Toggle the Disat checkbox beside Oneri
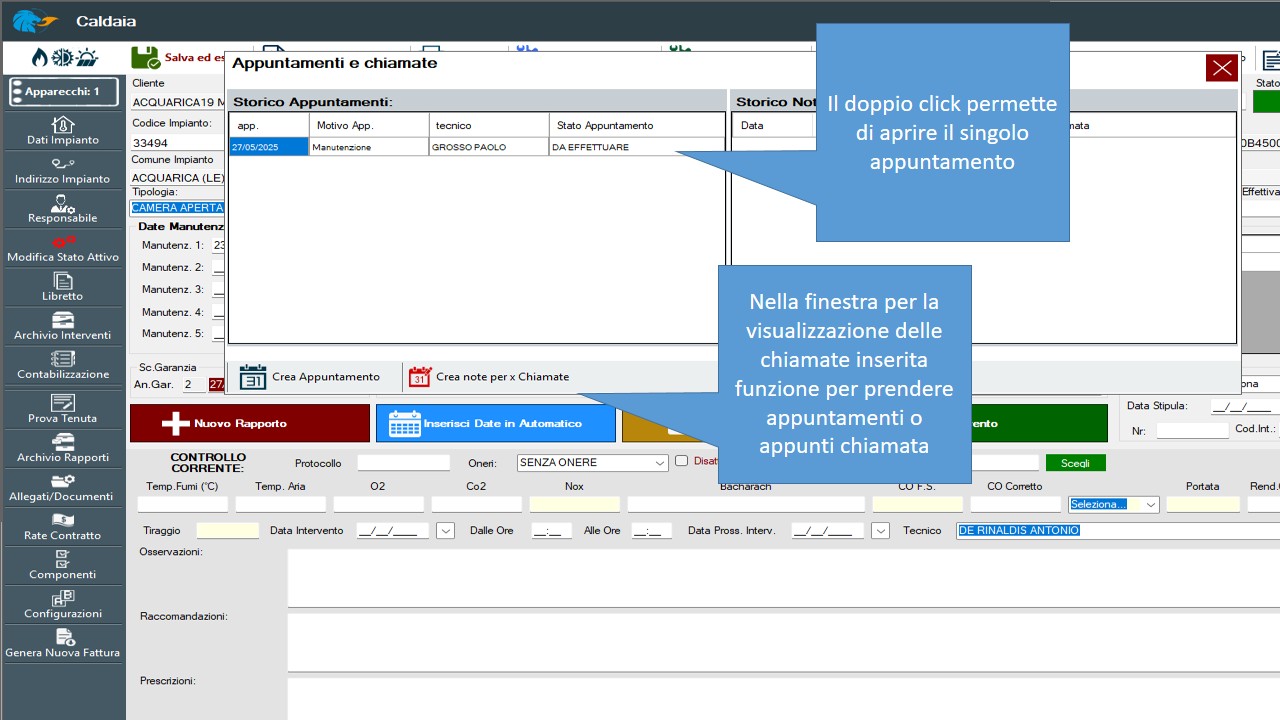The height and width of the screenshot is (720, 1280). [682, 461]
